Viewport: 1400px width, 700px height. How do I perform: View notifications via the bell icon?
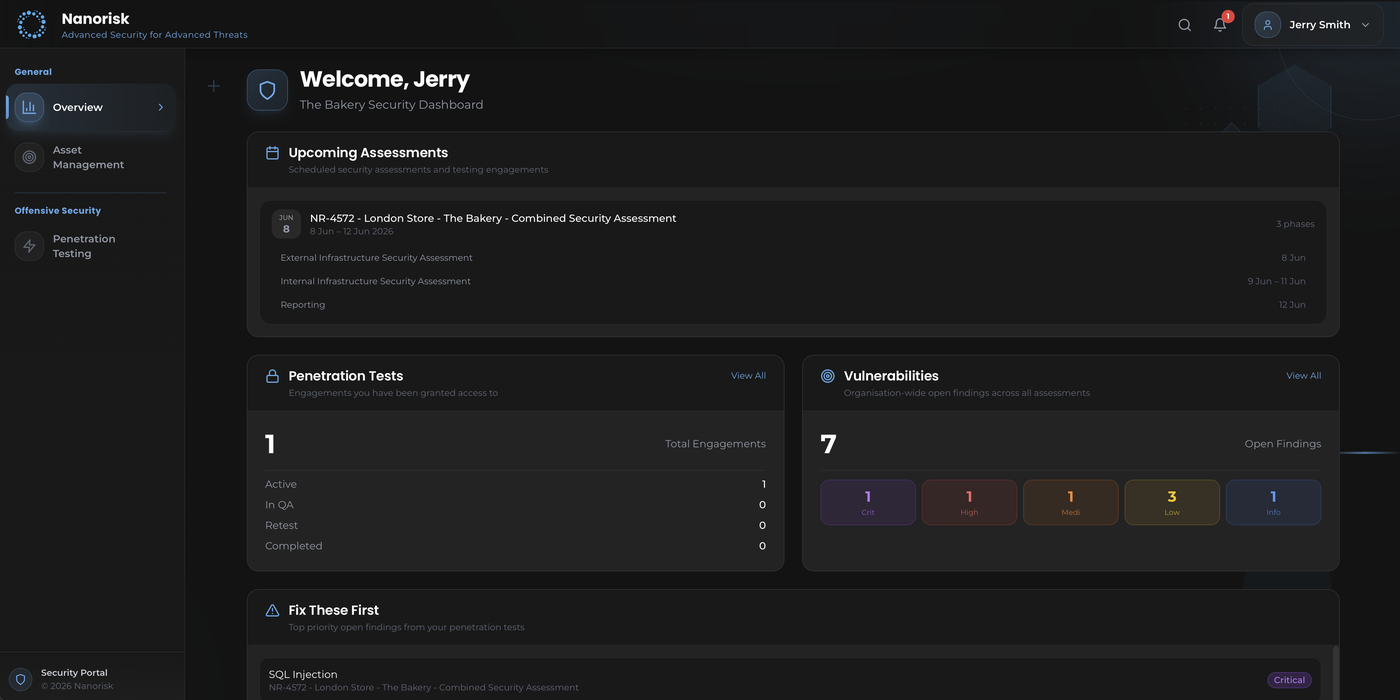click(x=1220, y=24)
